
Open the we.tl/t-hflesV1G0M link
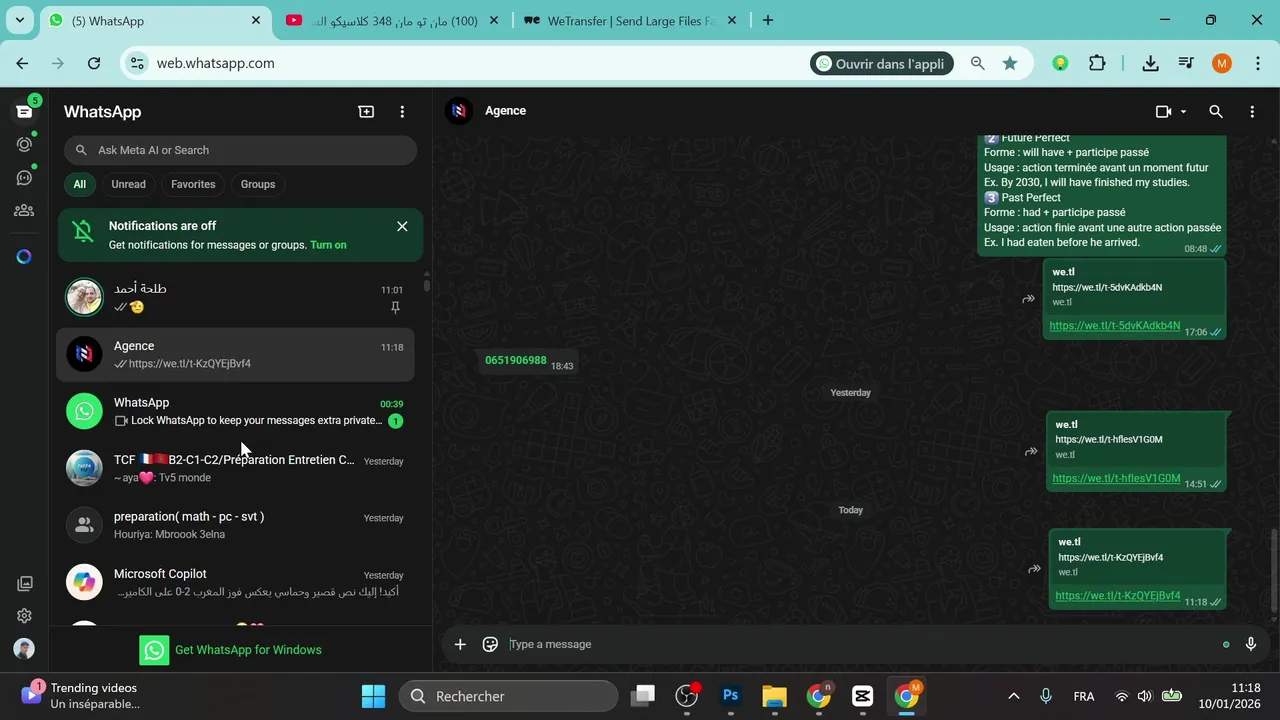coord(1116,478)
